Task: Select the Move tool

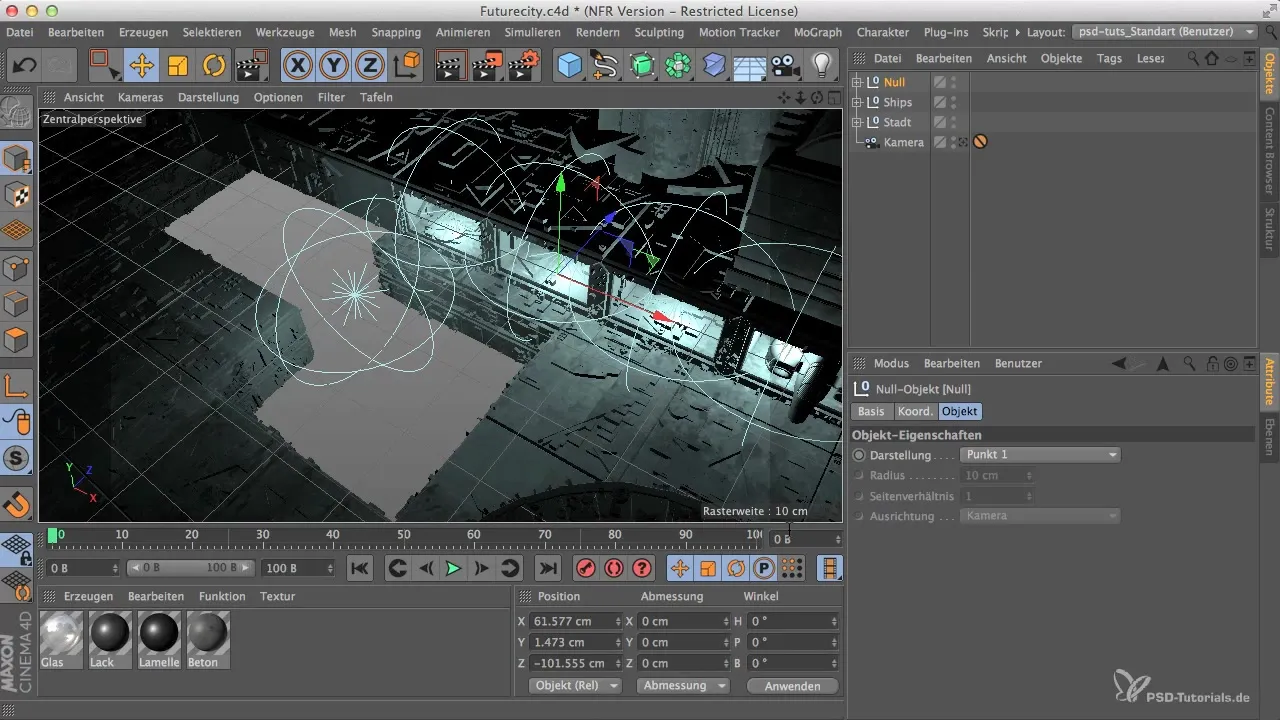Action: pyautogui.click(x=141, y=66)
